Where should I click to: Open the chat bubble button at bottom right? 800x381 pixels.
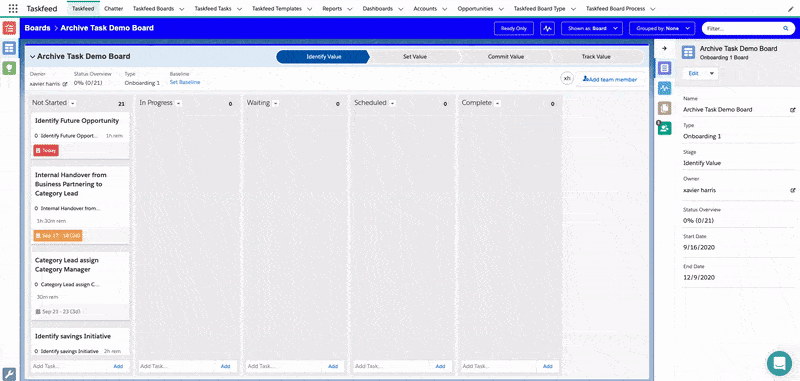pyautogui.click(x=779, y=363)
